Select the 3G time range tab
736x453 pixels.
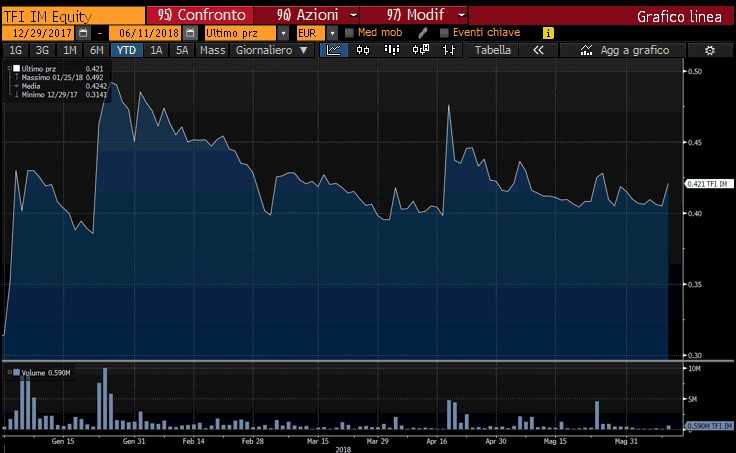[42, 50]
